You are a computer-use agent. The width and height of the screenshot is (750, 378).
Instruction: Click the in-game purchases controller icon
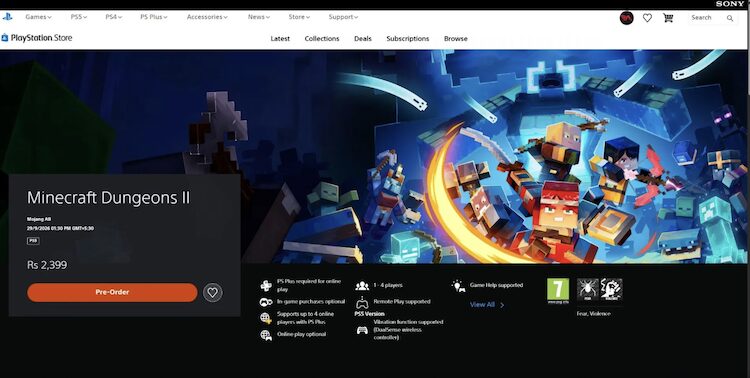[x=266, y=302]
